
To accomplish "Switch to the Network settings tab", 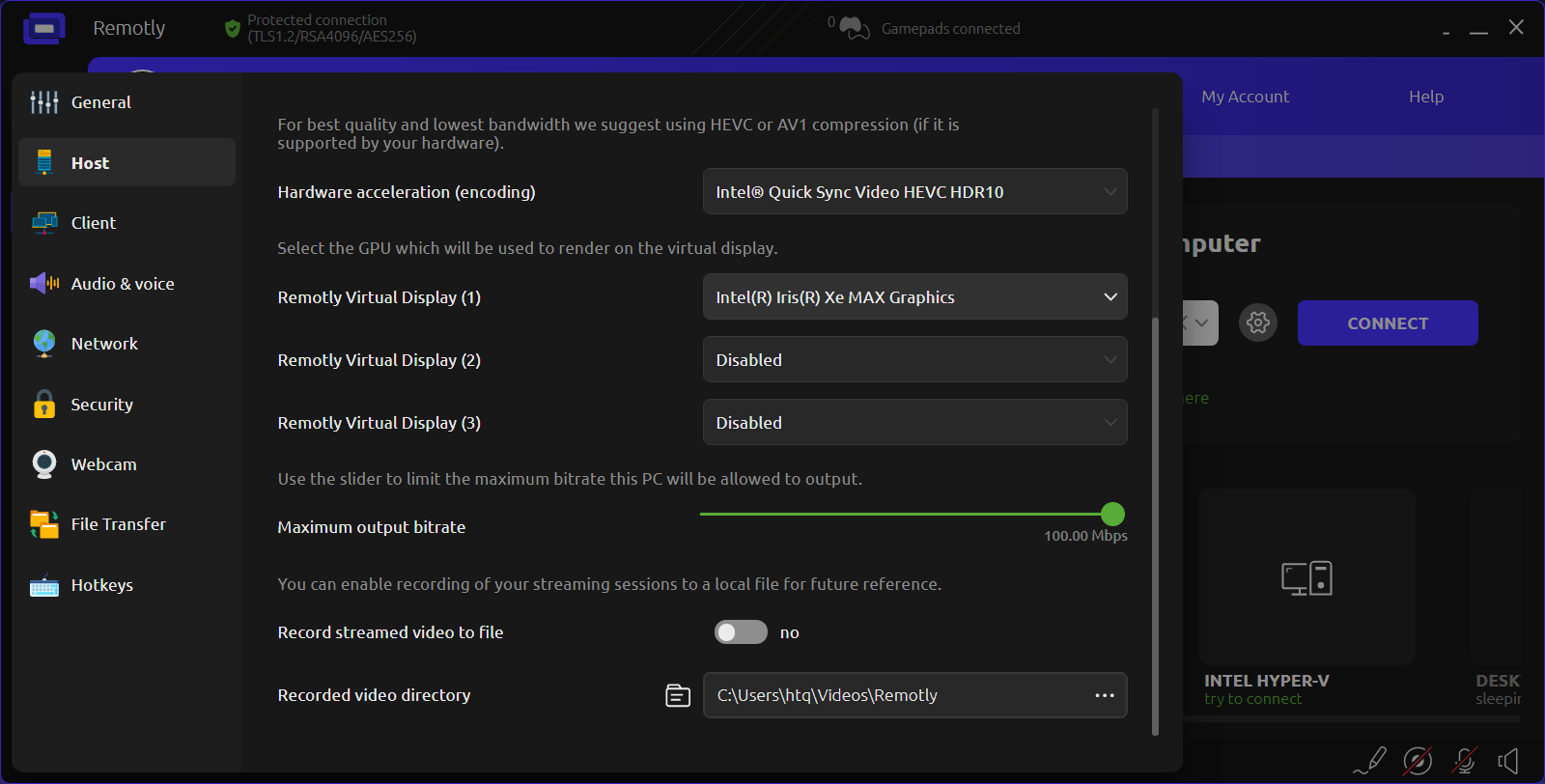I will 104,344.
